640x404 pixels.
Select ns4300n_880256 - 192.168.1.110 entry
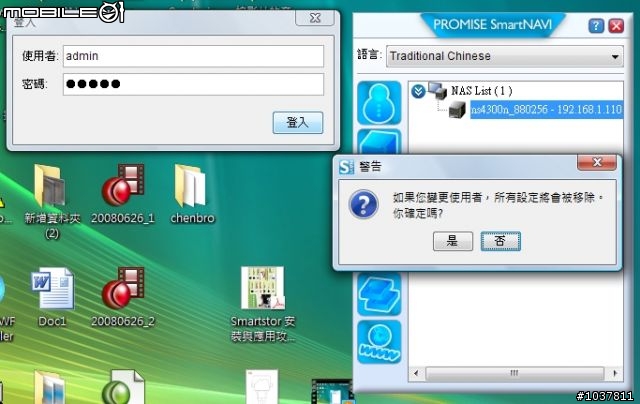coord(547,109)
